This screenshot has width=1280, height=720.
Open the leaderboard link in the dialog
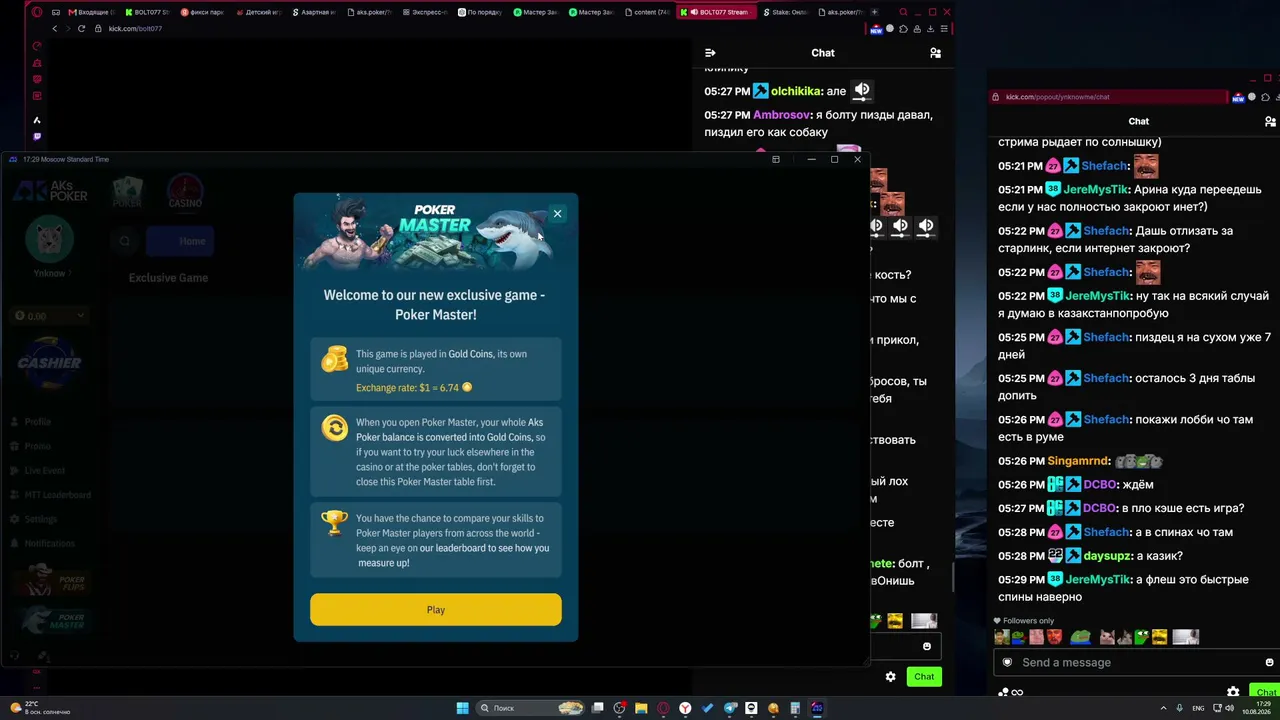(484, 548)
